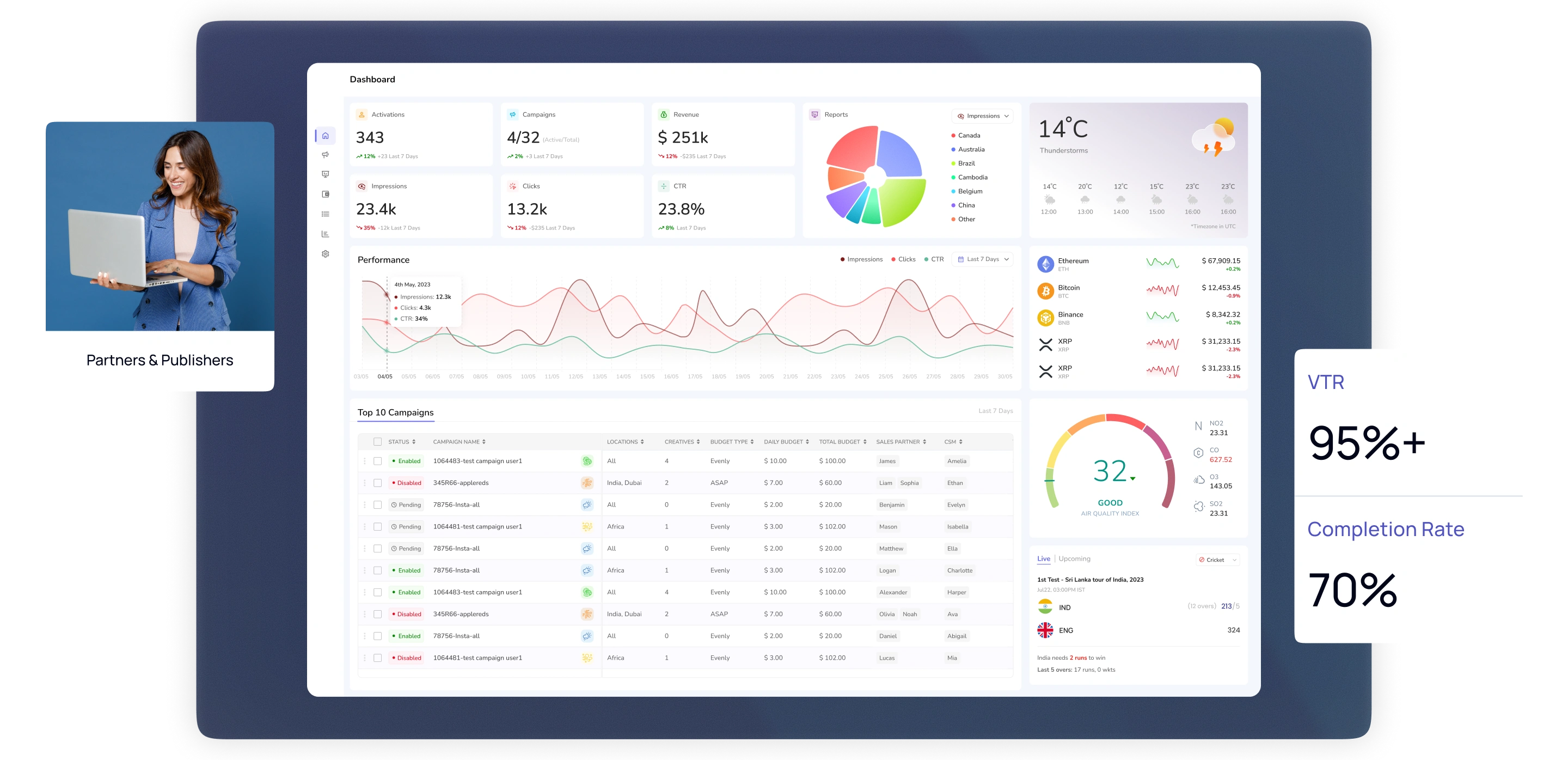Open the Cricket sport dropdown
Screen dimensions: 1568x760
pos(1217,560)
